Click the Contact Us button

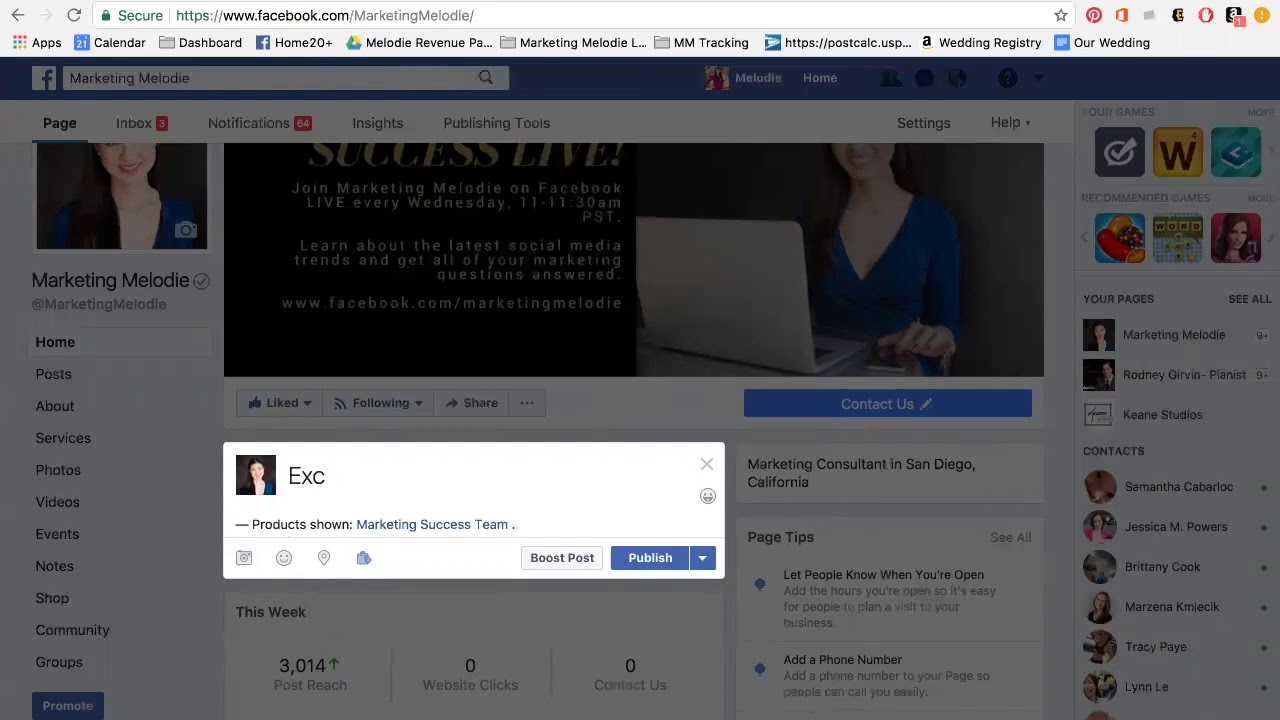(x=887, y=404)
